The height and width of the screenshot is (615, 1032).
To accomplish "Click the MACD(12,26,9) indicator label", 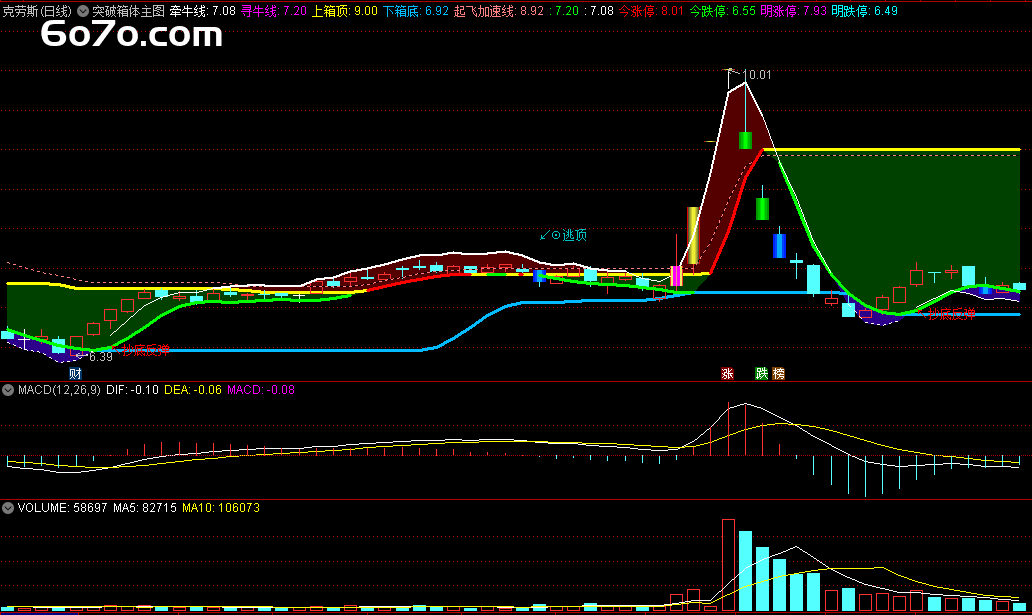I will [59, 390].
